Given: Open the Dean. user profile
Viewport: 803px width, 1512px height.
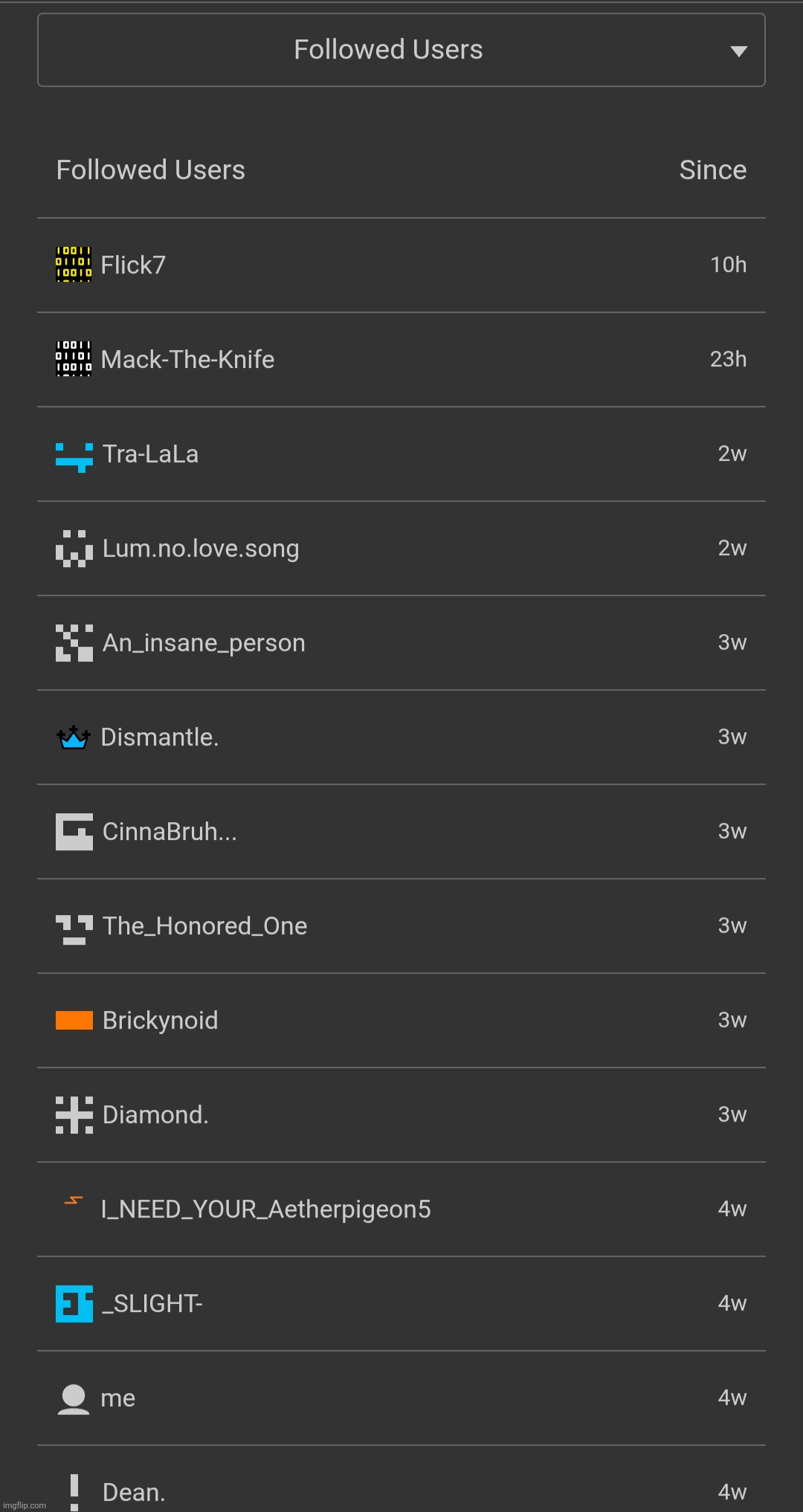Looking at the screenshot, I should coord(134,1493).
